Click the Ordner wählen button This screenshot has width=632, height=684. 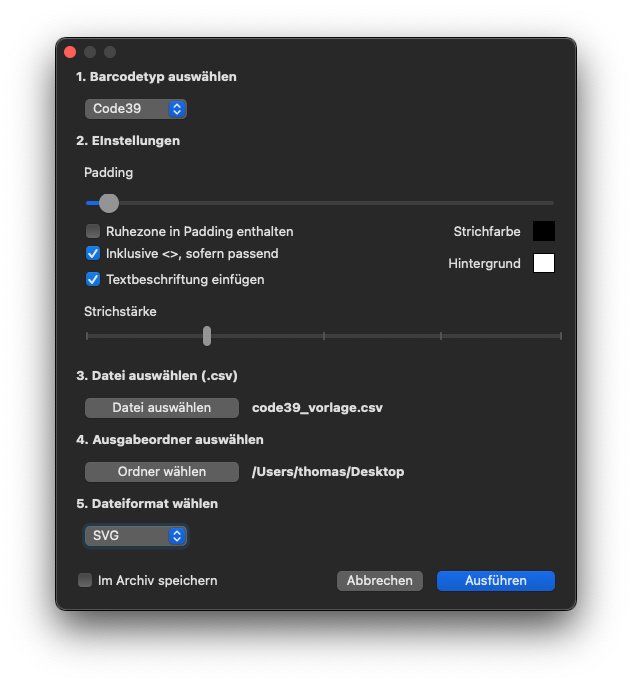click(x=162, y=472)
